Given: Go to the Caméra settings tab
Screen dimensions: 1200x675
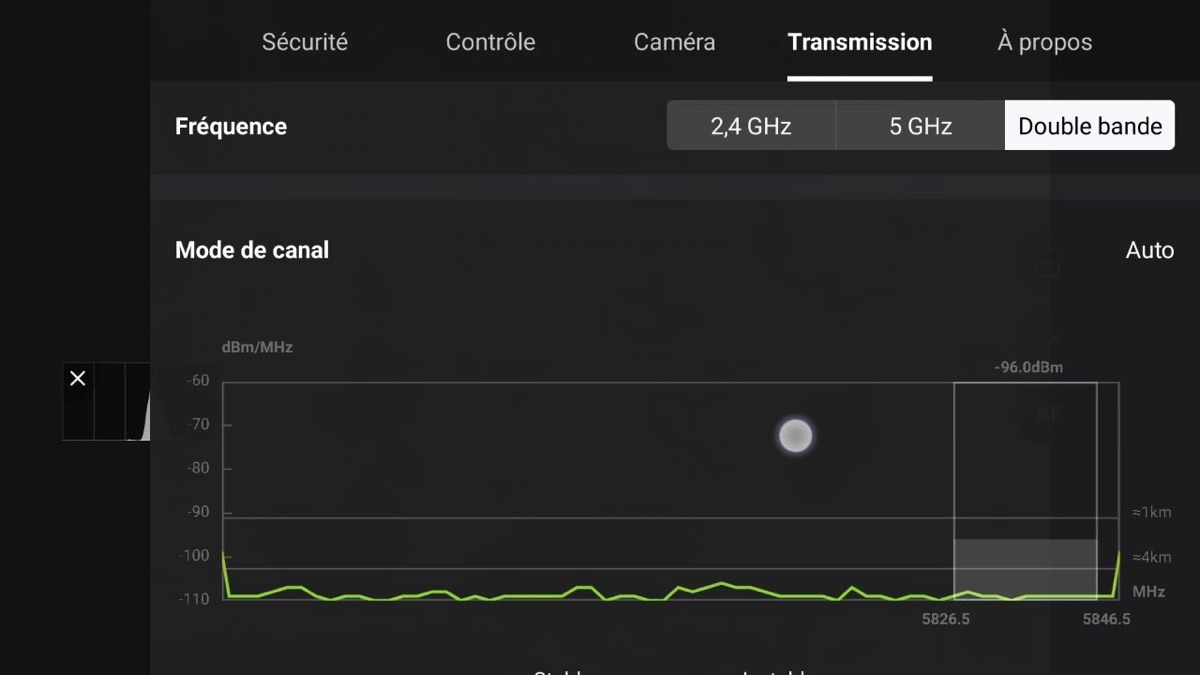Looking at the screenshot, I should coord(674,42).
